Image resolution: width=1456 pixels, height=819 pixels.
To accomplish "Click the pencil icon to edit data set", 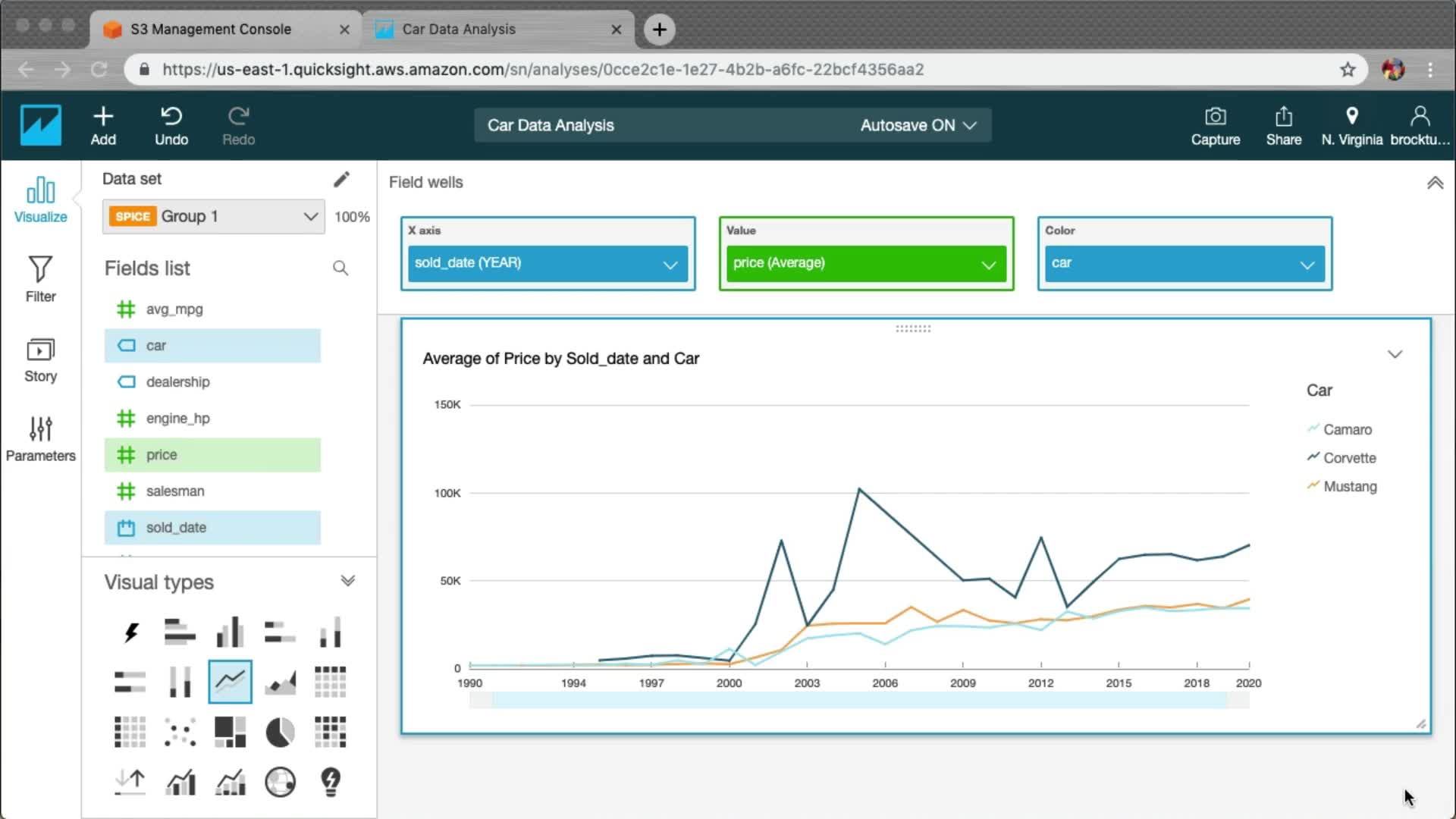I will pyautogui.click(x=341, y=179).
